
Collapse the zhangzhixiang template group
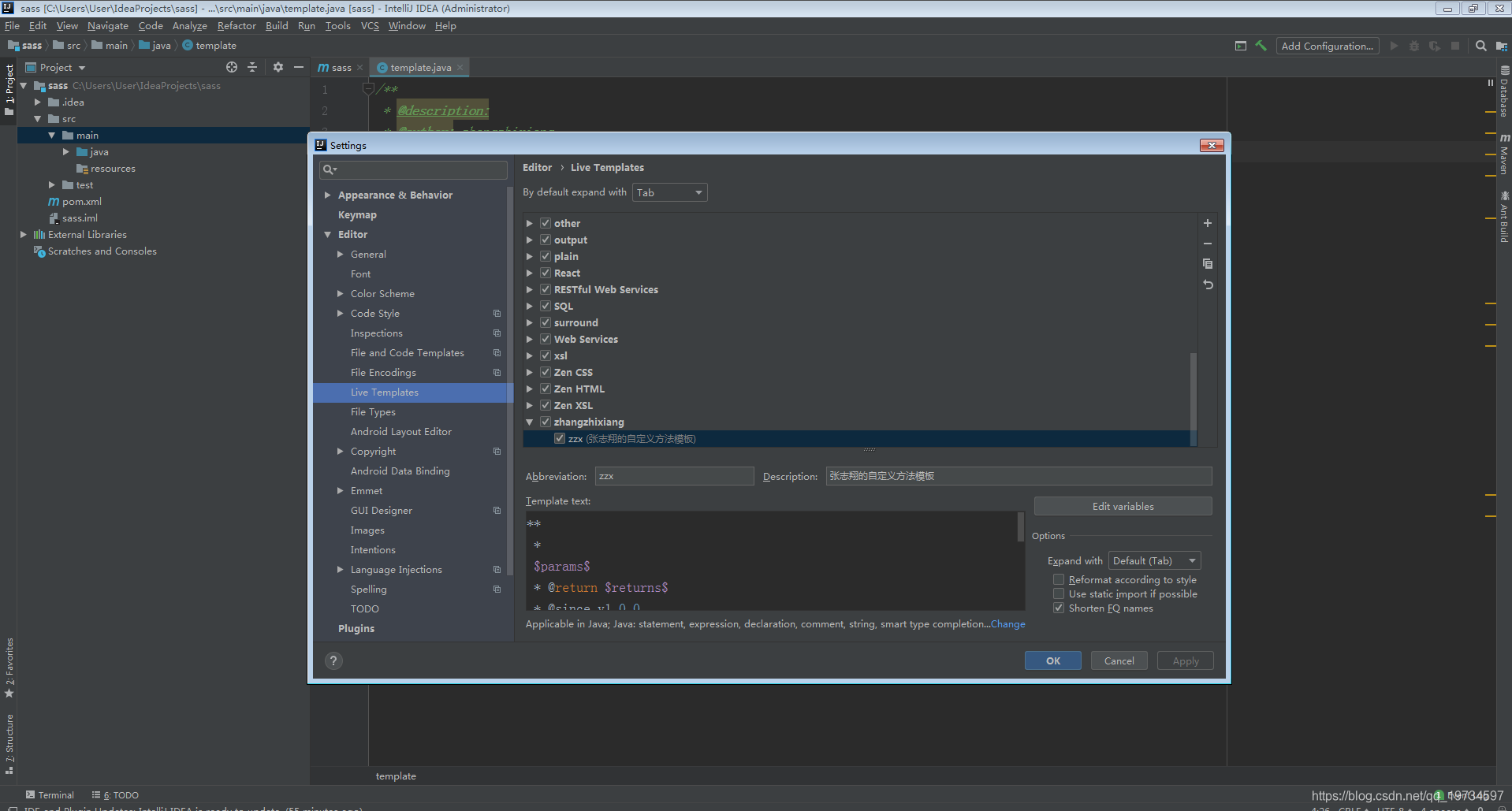click(x=530, y=422)
